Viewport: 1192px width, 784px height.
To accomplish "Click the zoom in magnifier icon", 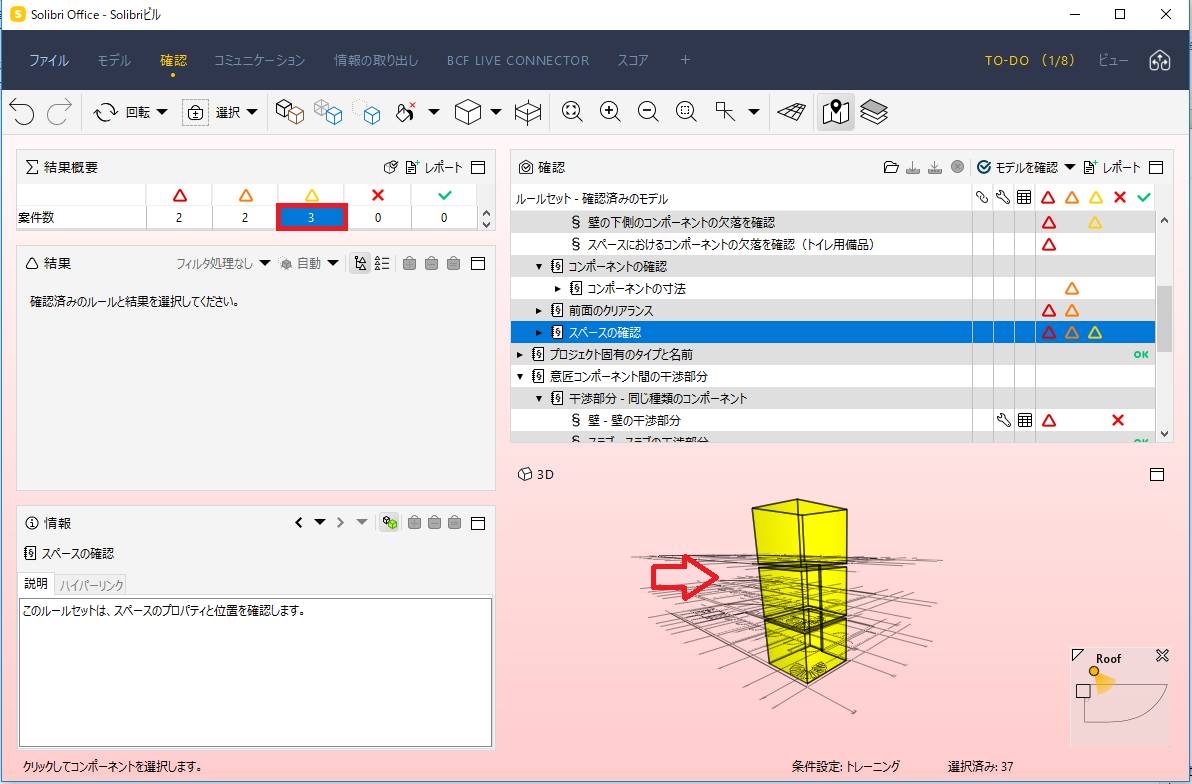I will coord(610,112).
